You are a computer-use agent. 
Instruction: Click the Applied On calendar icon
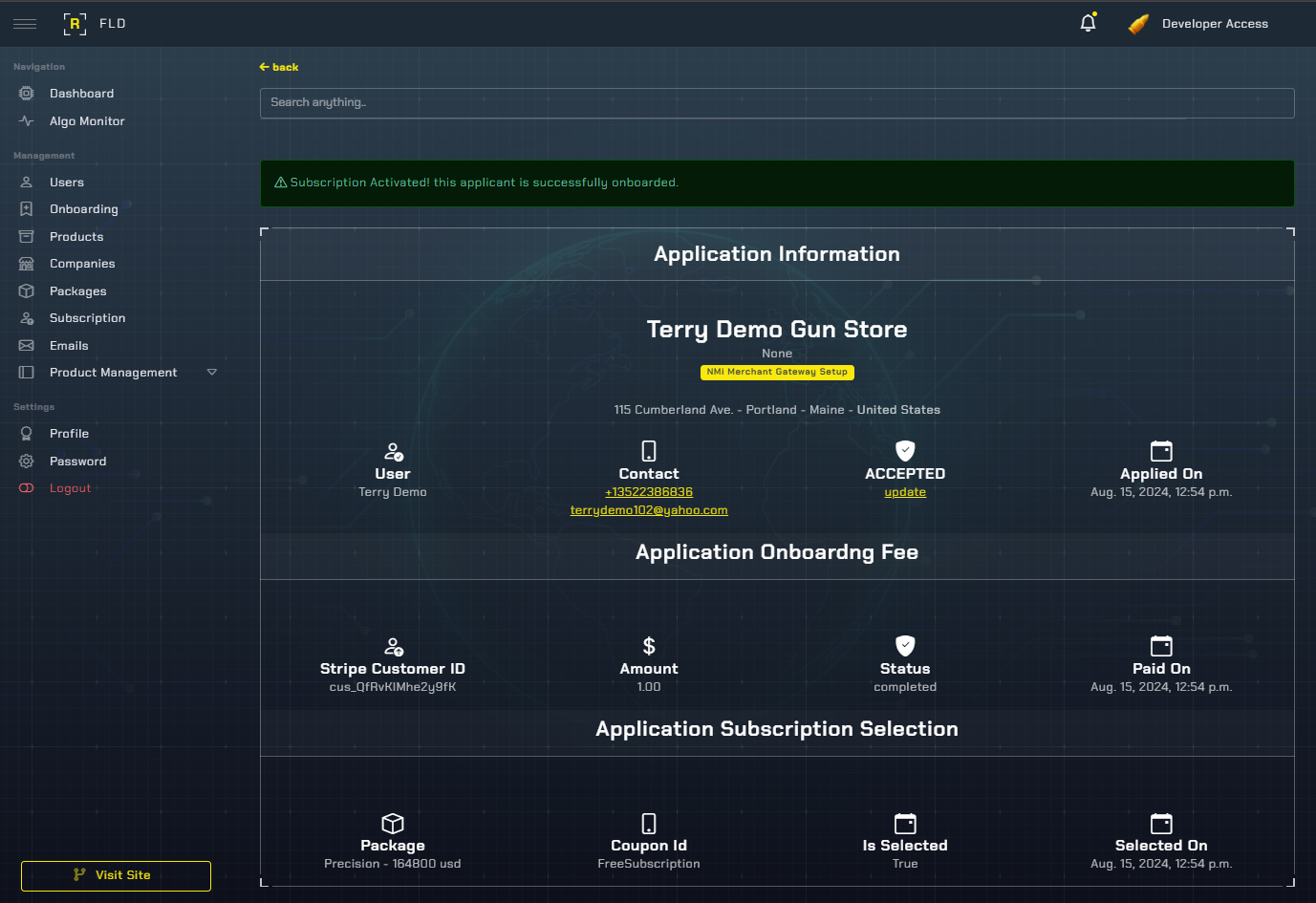click(x=1161, y=451)
